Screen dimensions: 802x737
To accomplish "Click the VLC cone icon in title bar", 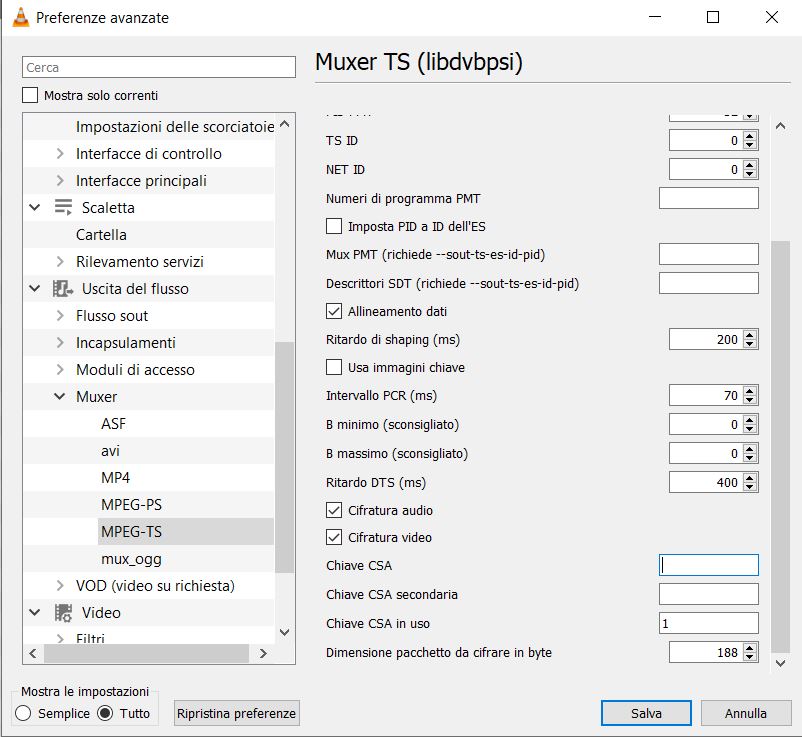I will point(20,17).
